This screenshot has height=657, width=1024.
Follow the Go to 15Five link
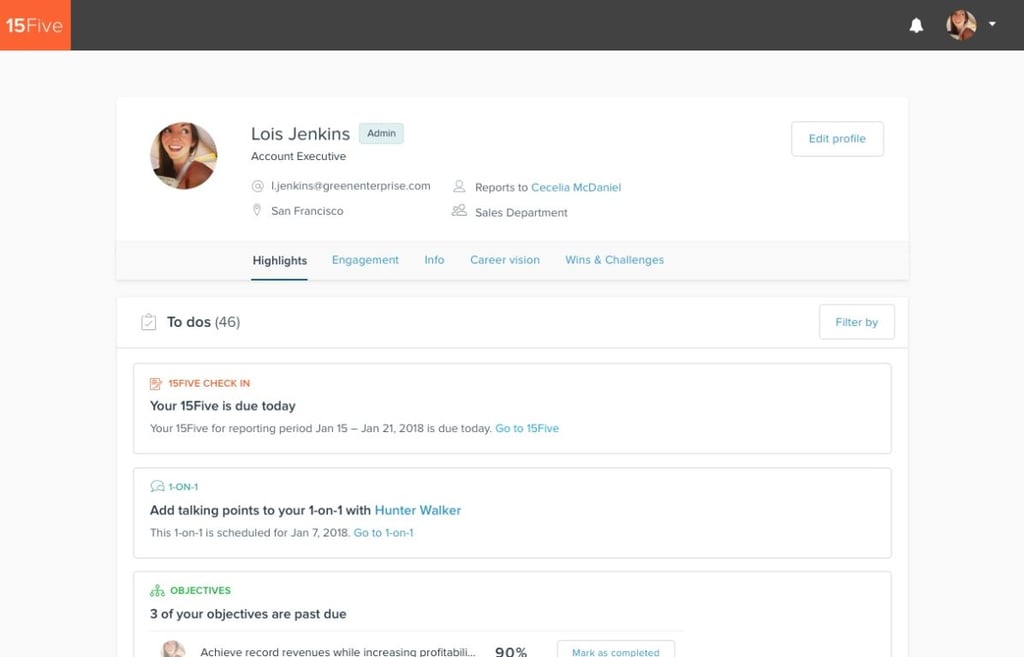pos(527,428)
